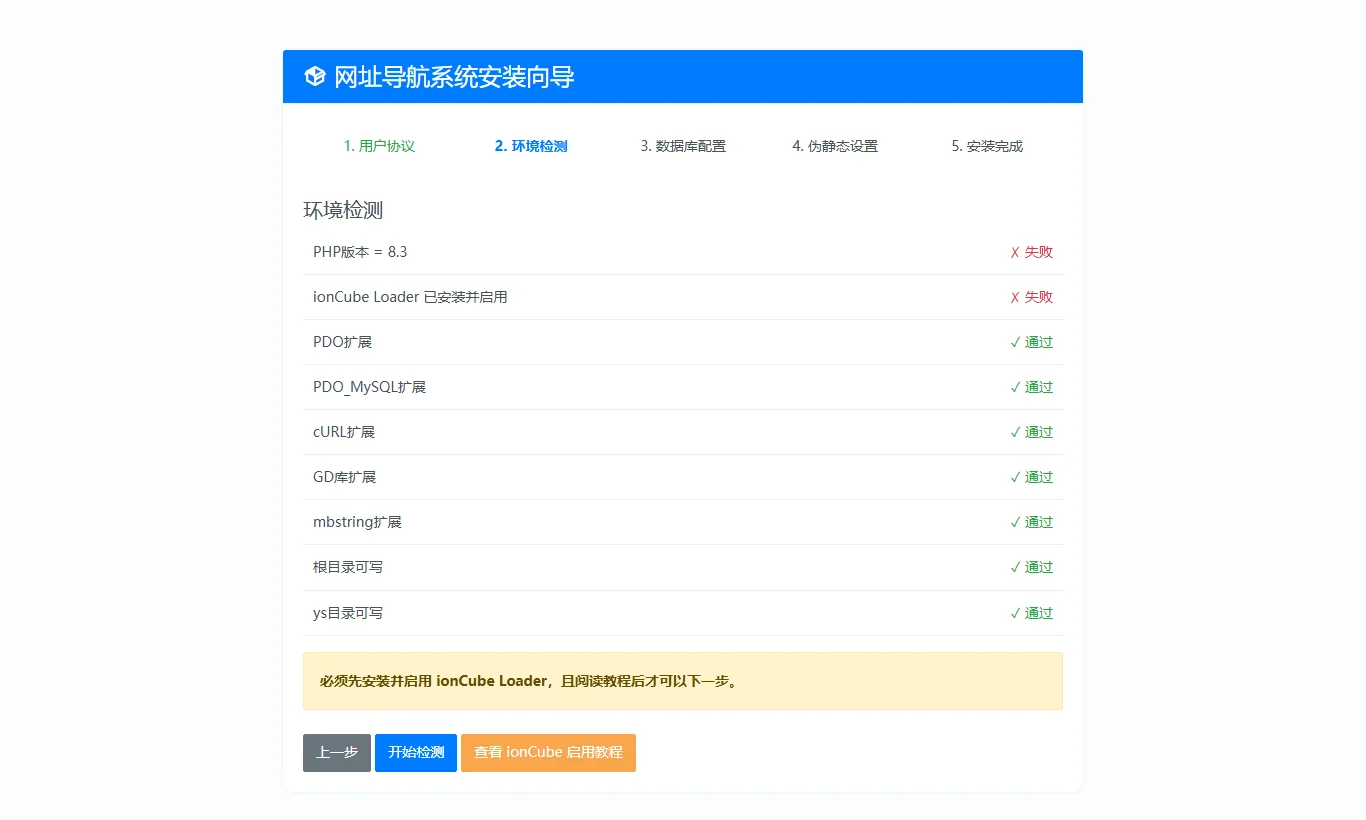The height and width of the screenshot is (820, 1366).
Task: Open step 1 用户协议
Action: point(379,146)
